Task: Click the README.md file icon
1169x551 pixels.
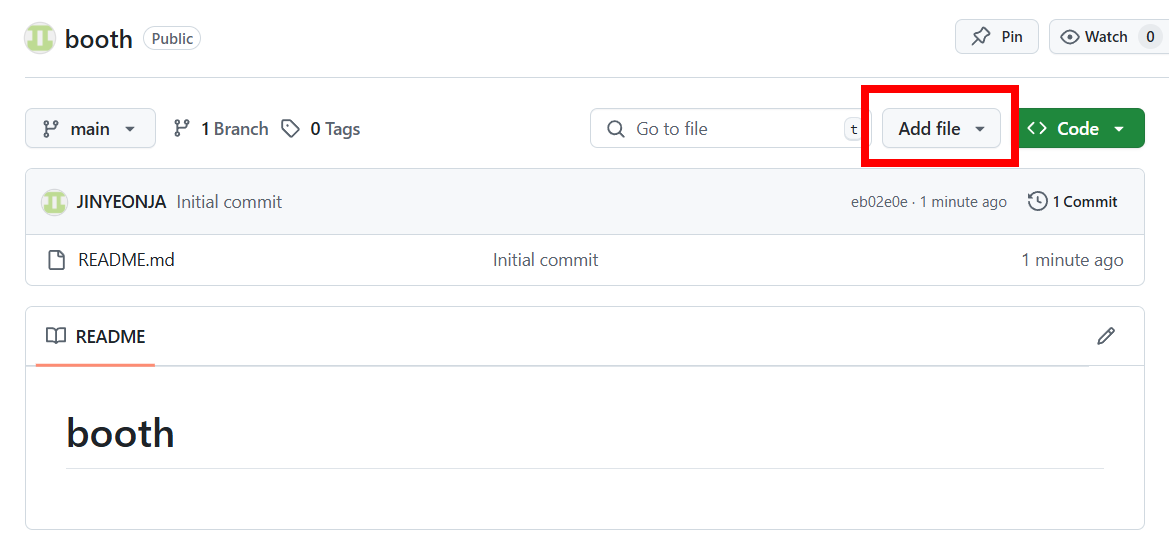Action: [x=57, y=260]
